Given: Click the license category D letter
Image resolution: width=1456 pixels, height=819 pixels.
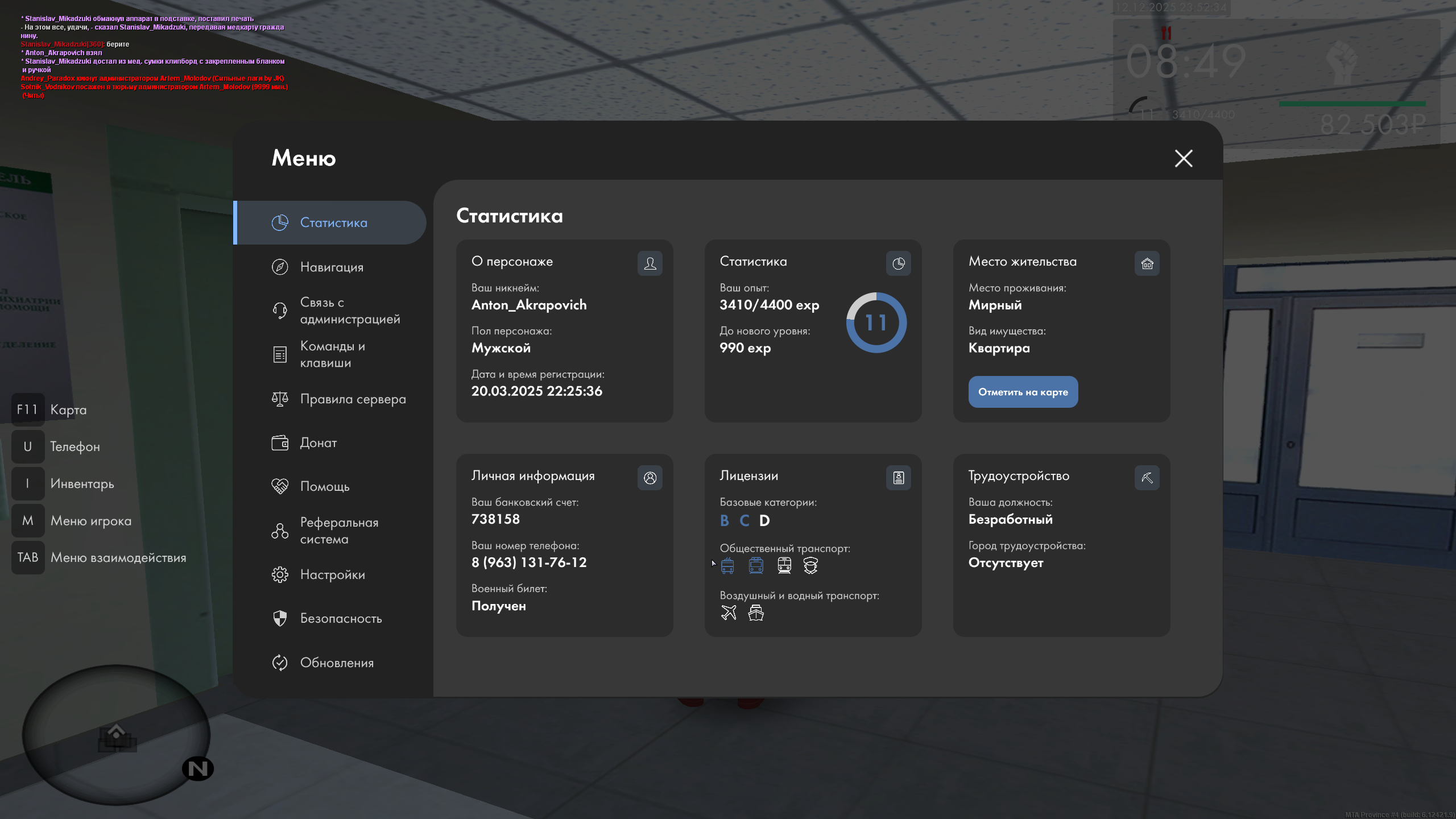Looking at the screenshot, I should (764, 520).
